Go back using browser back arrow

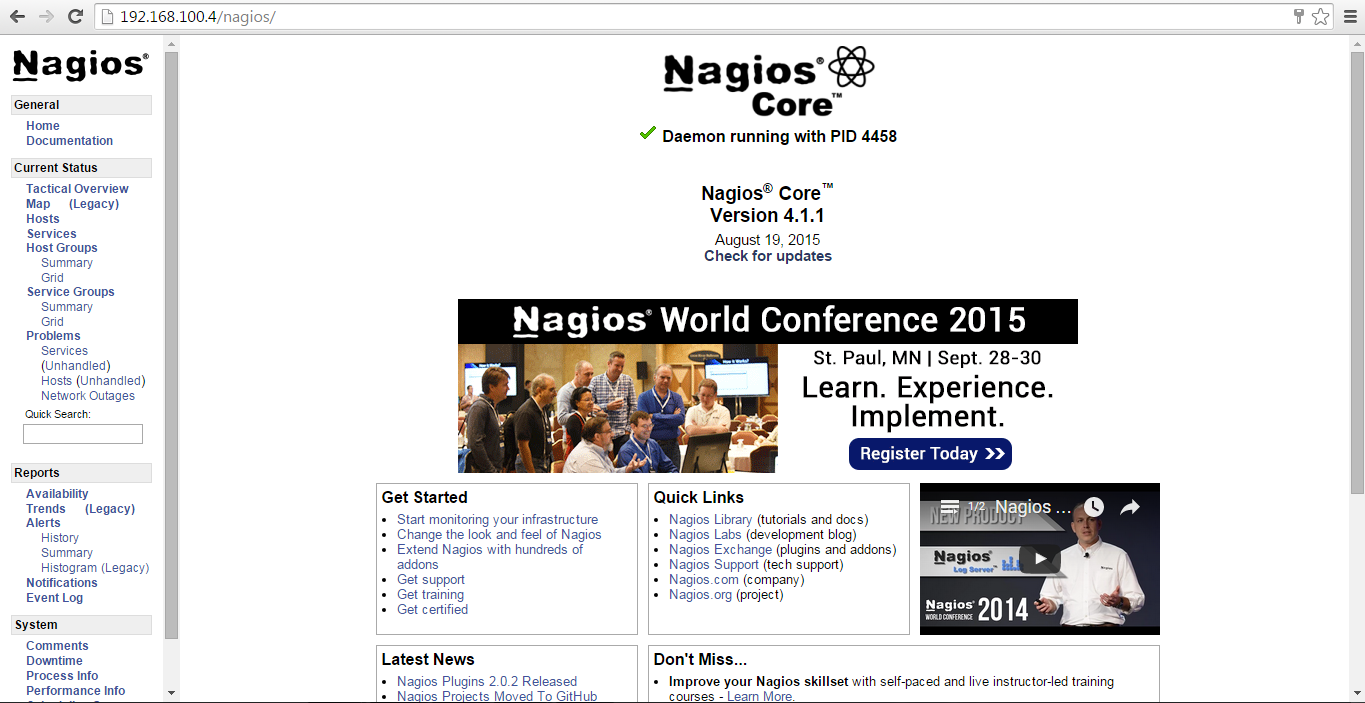(18, 16)
